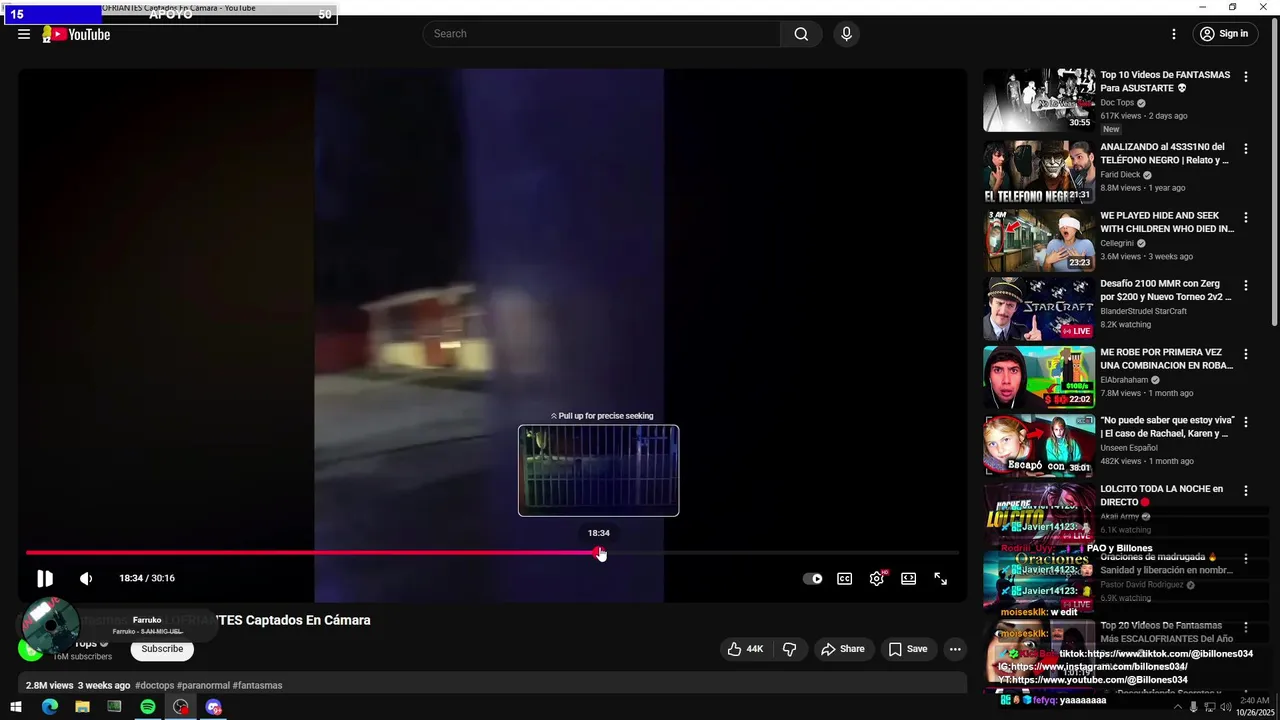This screenshot has height=720, width=1280.
Task: Click the #fantasmas hashtag
Action: tap(258, 686)
